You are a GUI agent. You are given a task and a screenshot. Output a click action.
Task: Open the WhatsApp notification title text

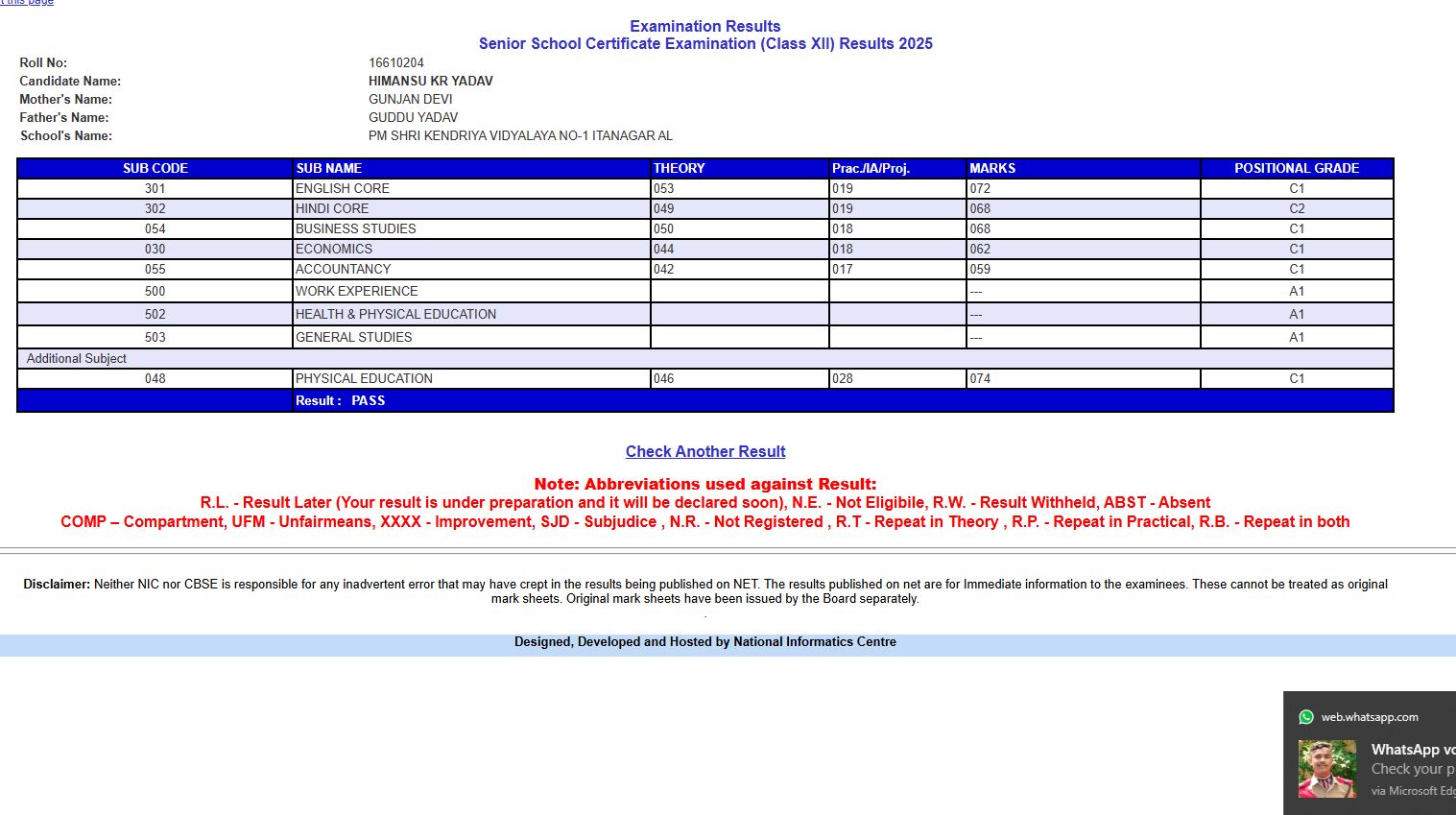[1412, 750]
